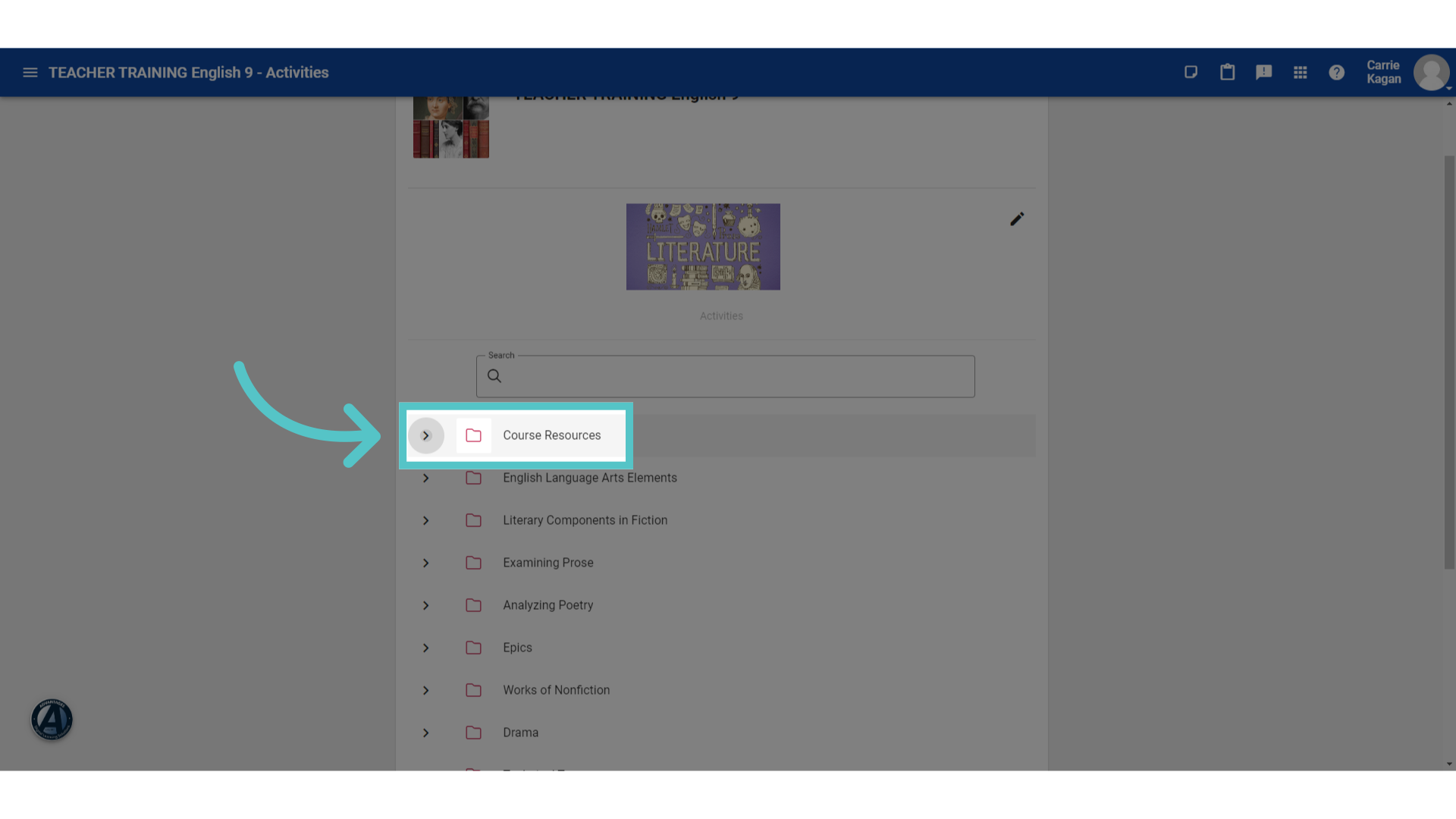The width and height of the screenshot is (1456, 819).
Task: Click the Examining Prose folder icon
Action: pos(473,563)
